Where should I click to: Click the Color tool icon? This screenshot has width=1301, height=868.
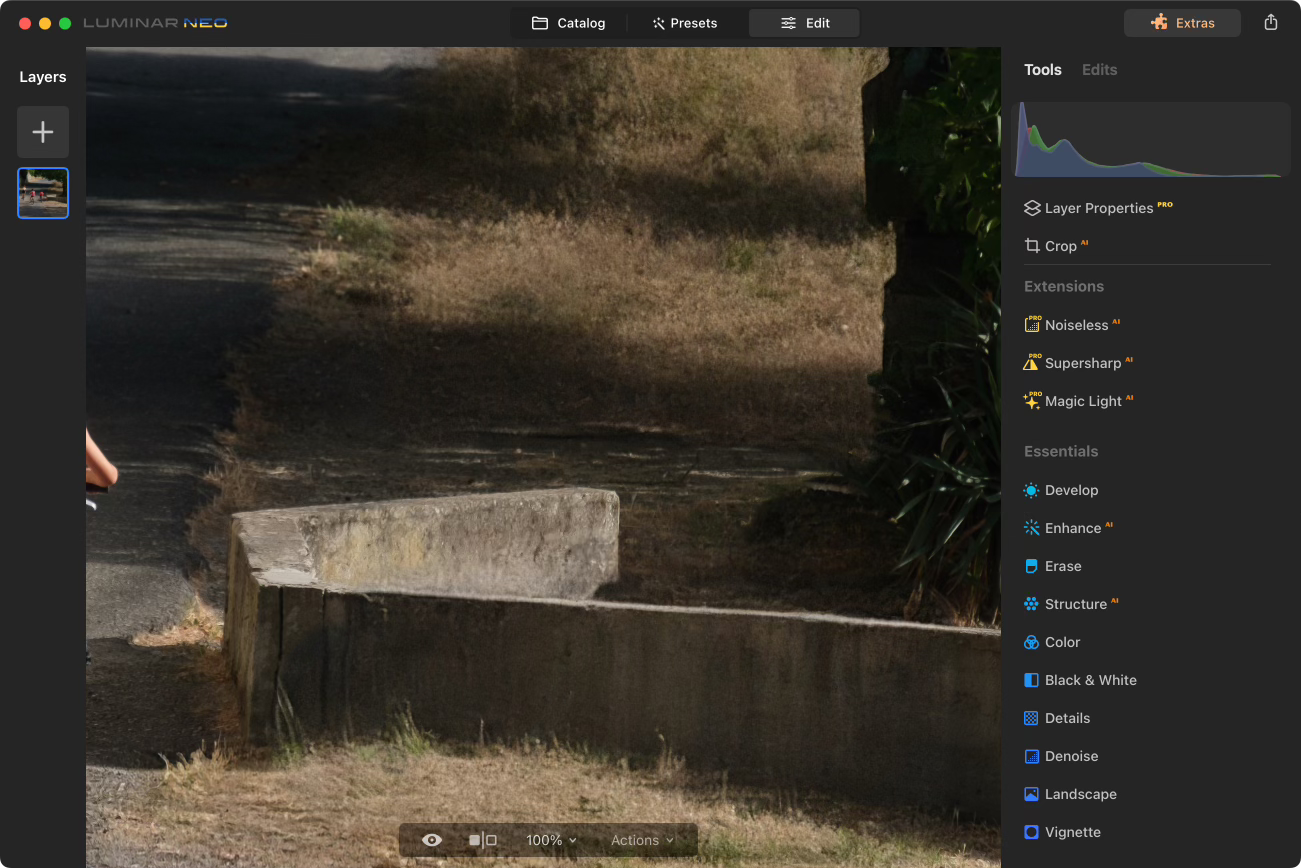click(x=1032, y=642)
